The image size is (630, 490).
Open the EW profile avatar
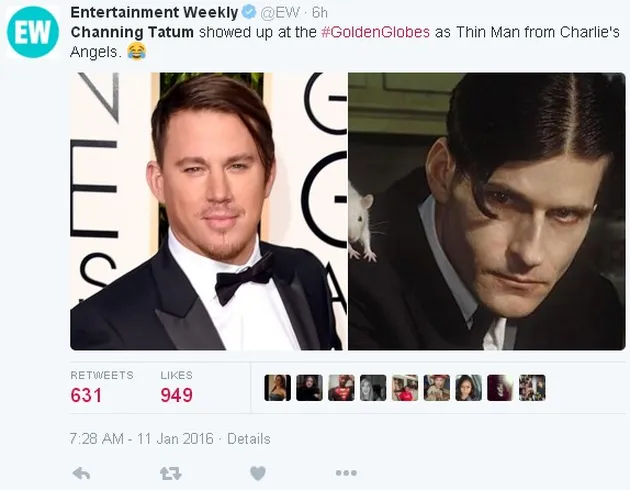point(33,32)
